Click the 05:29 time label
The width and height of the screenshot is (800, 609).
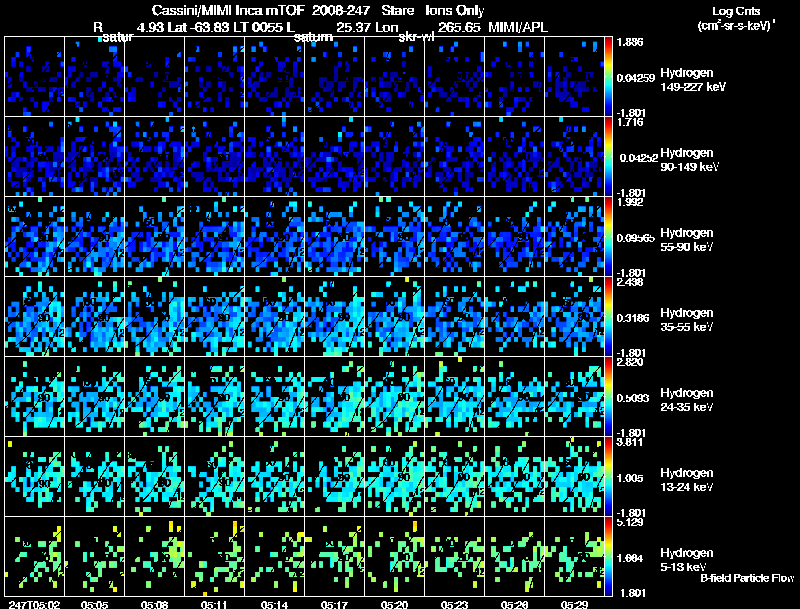pyautogui.click(x=574, y=604)
